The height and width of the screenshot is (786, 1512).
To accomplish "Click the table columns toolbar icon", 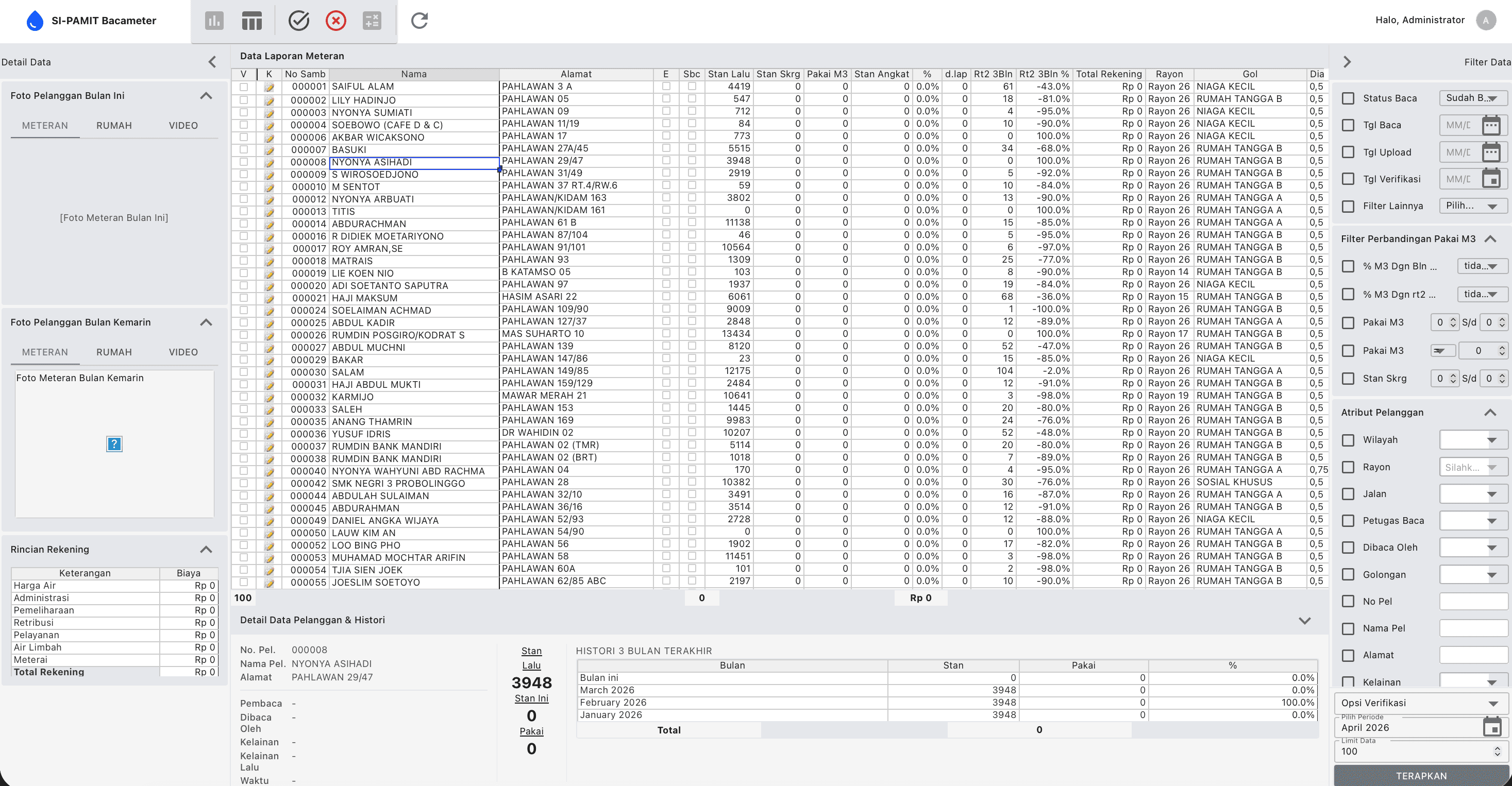I will [252, 21].
